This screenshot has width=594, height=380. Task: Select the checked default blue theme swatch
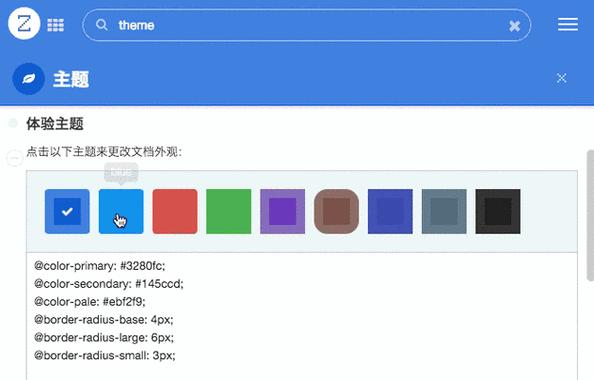(x=67, y=211)
